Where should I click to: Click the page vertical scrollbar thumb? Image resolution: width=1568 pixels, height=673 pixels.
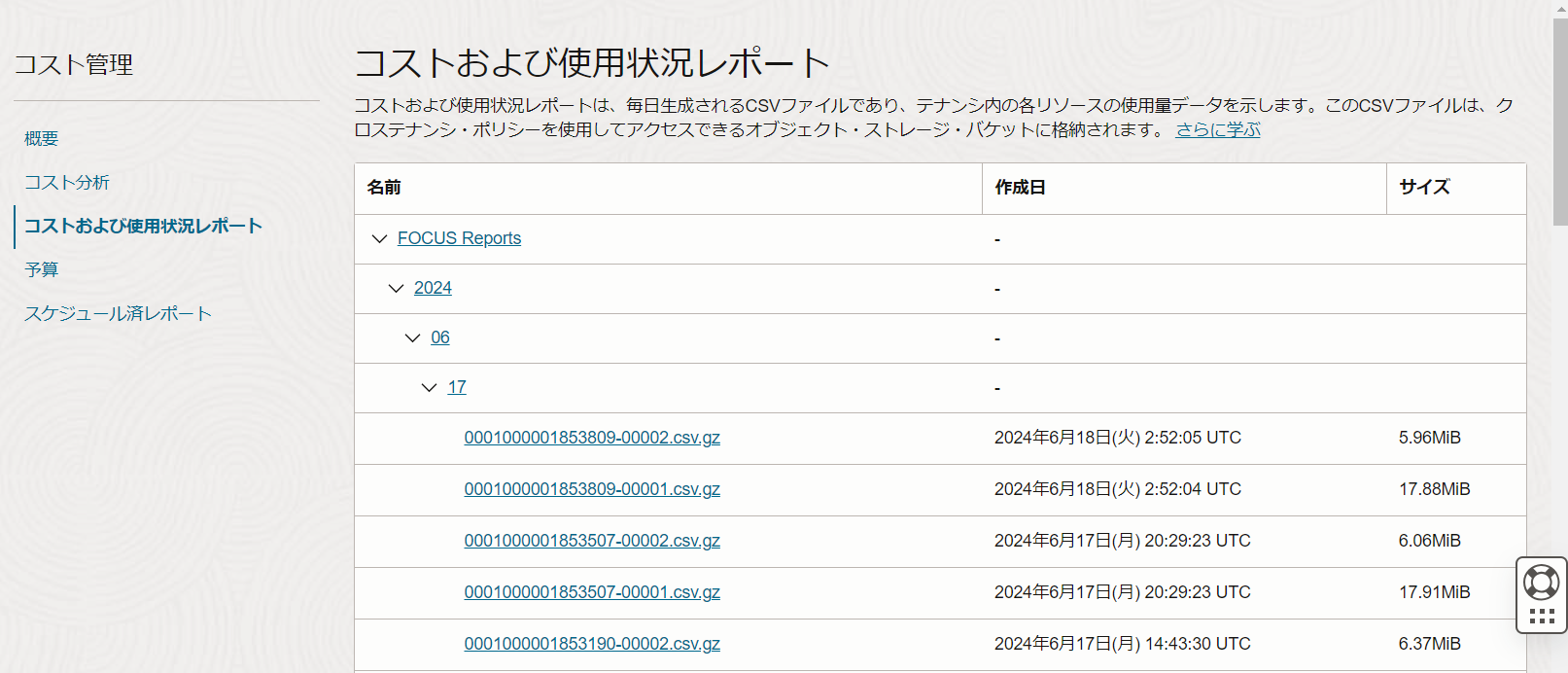point(1560,122)
